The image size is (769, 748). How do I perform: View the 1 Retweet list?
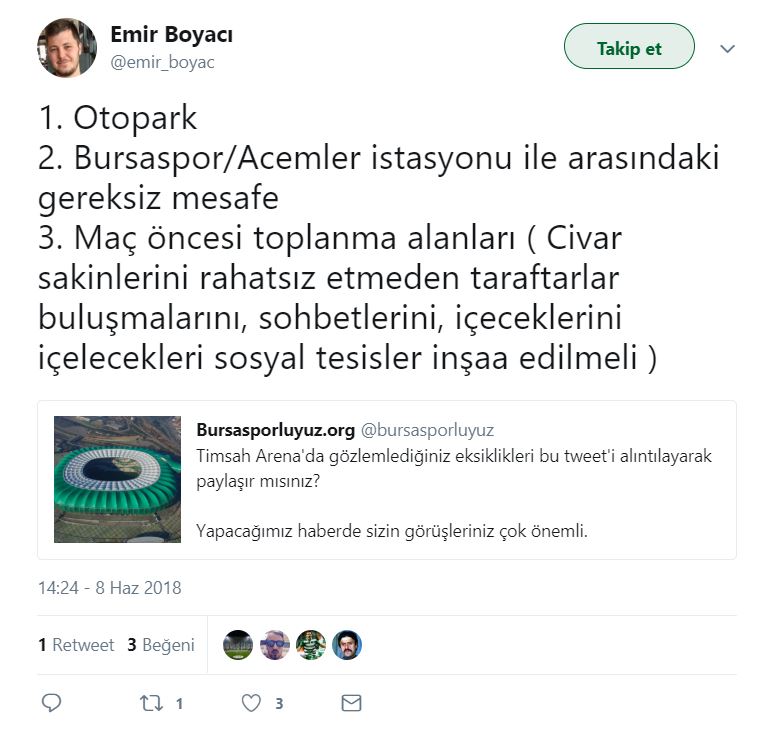click(x=76, y=645)
